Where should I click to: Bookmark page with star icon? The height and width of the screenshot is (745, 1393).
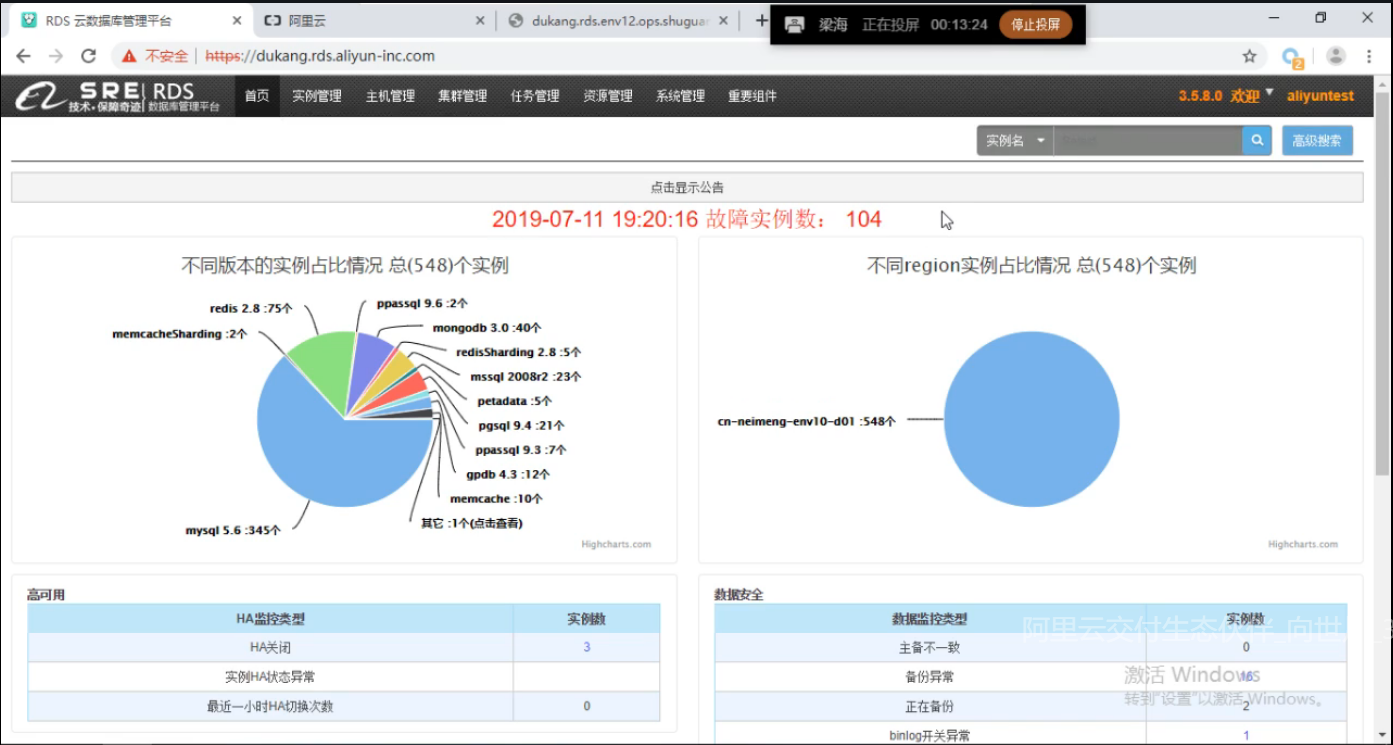click(1250, 56)
